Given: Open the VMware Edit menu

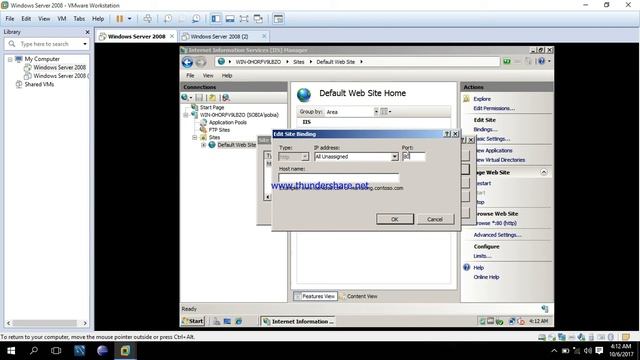Looking at the screenshot, I should pos(26,19).
